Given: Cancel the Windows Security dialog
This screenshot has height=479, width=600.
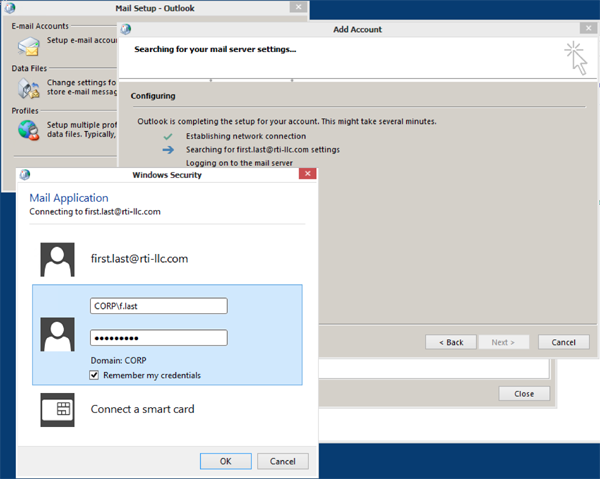Looking at the screenshot, I should pos(283,461).
